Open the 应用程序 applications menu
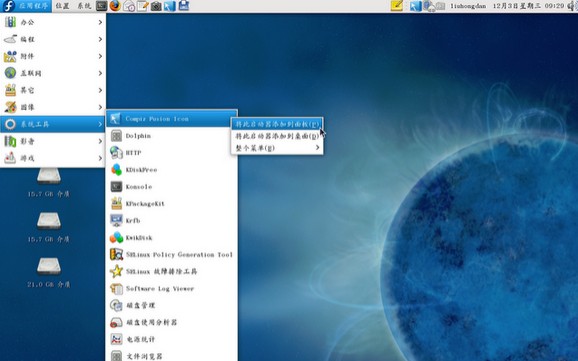The image size is (578, 361). [26, 6]
